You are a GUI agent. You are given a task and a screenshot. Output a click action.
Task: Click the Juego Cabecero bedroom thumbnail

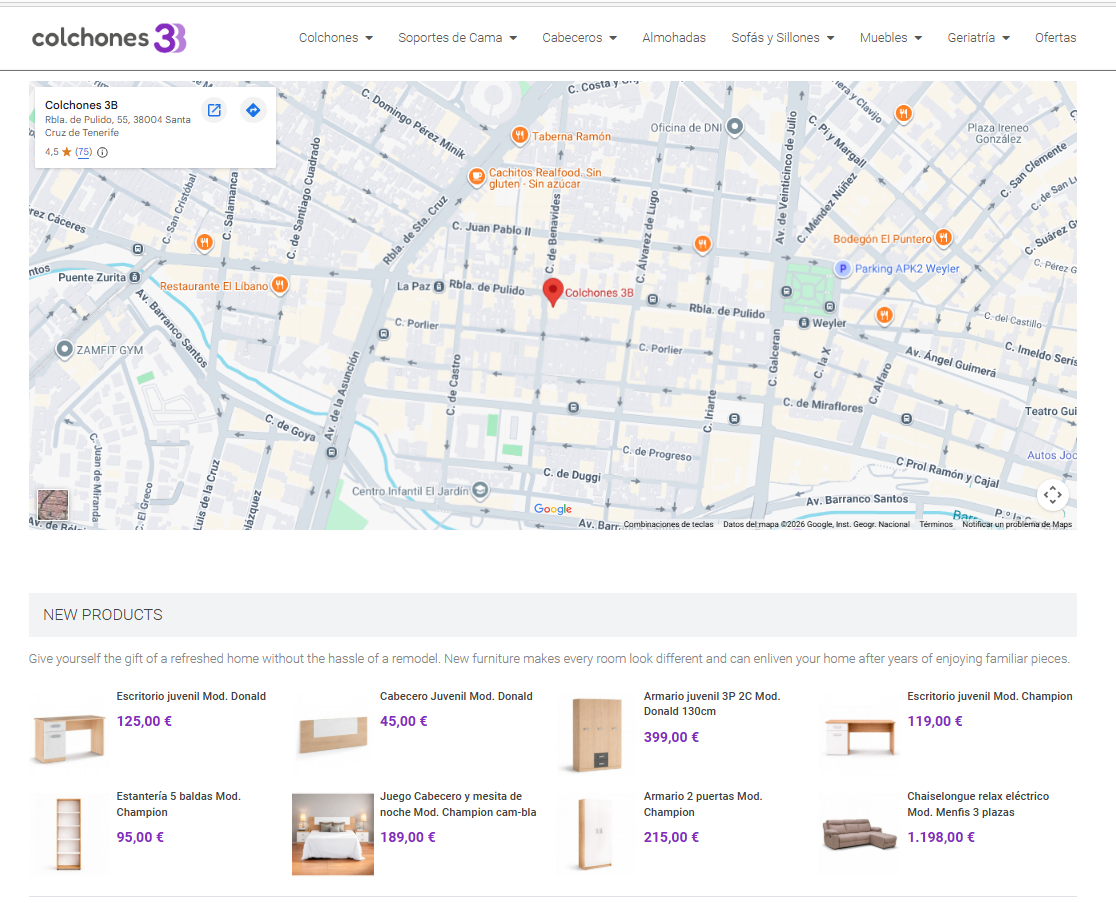(332, 834)
